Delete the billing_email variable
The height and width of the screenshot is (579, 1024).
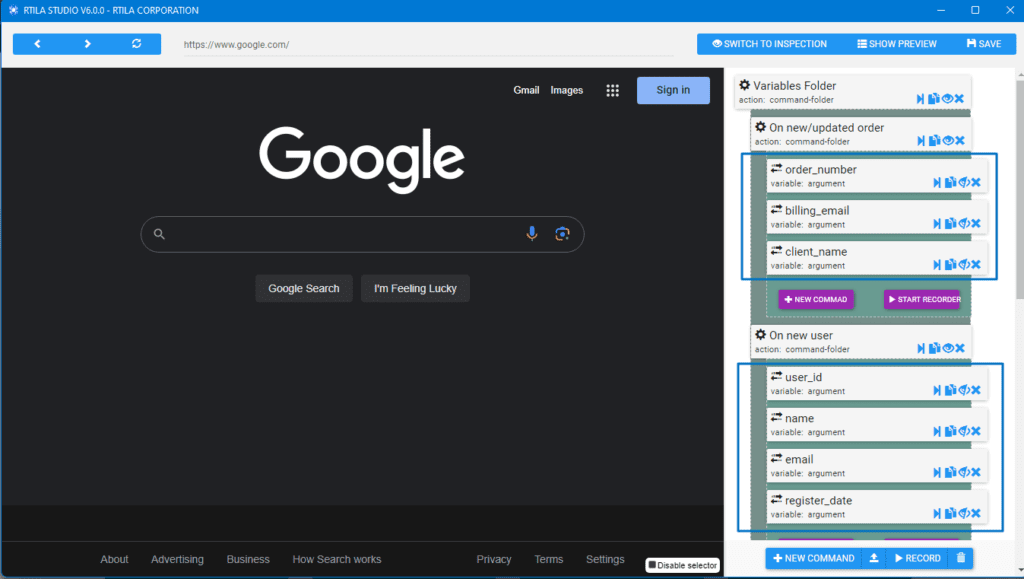976,223
